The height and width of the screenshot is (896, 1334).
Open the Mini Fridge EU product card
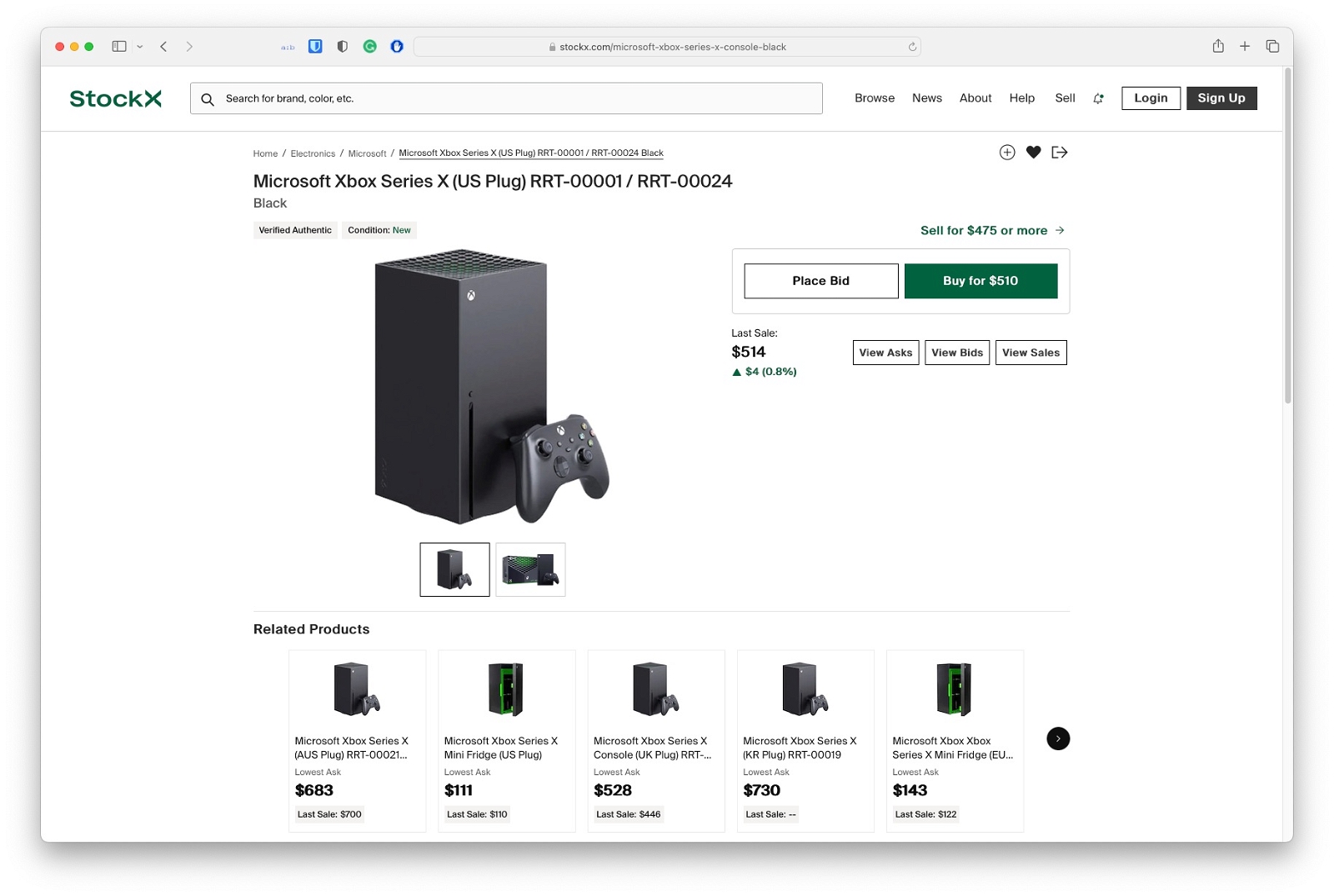(x=955, y=741)
